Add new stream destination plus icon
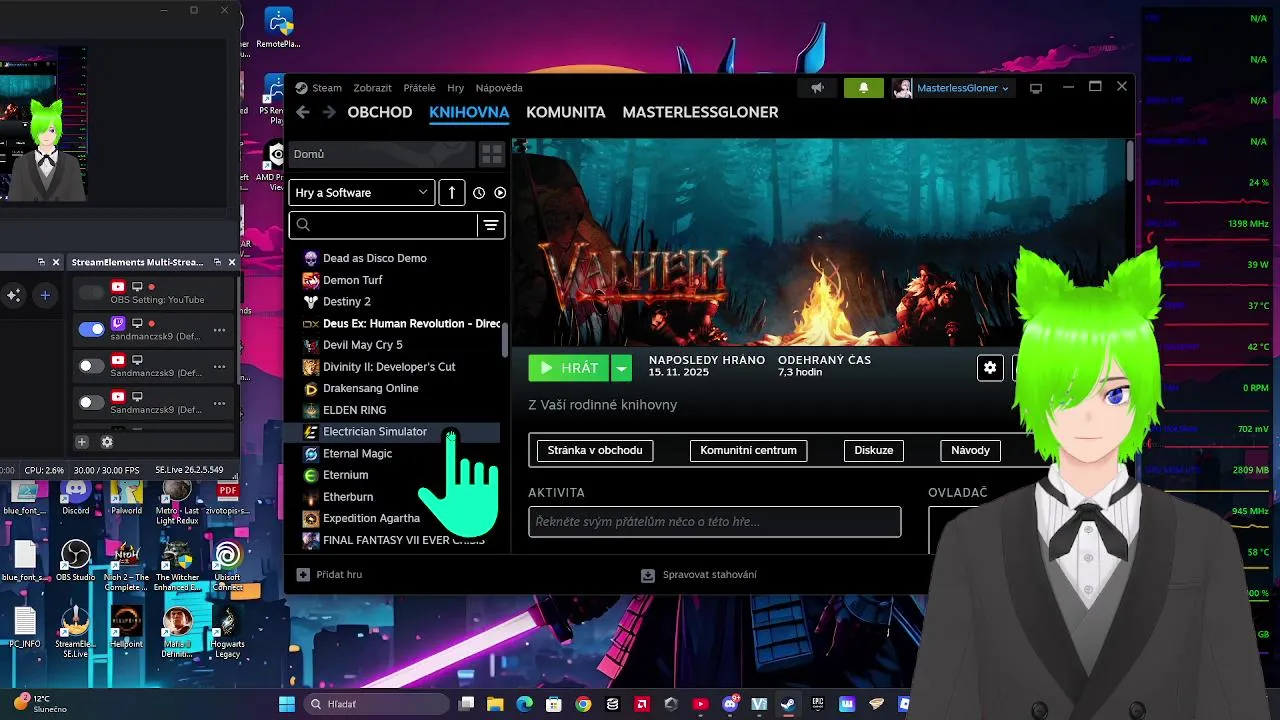Screen dimensions: 1280x720 point(82,442)
